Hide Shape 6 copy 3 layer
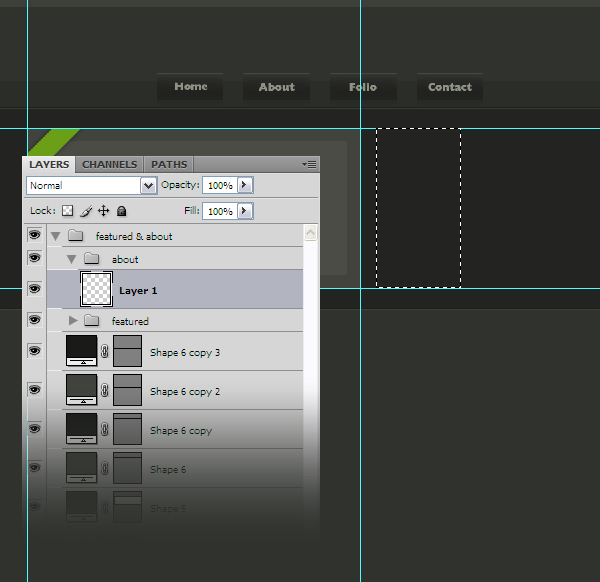 (34, 351)
